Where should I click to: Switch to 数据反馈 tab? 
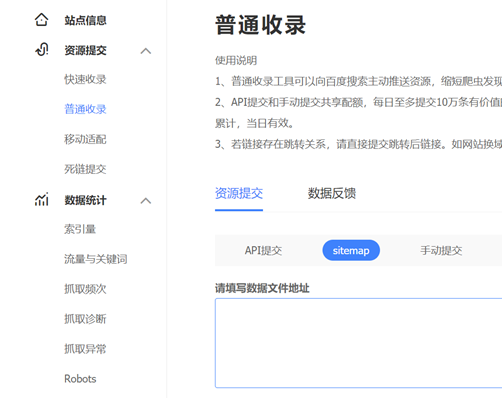(x=332, y=193)
